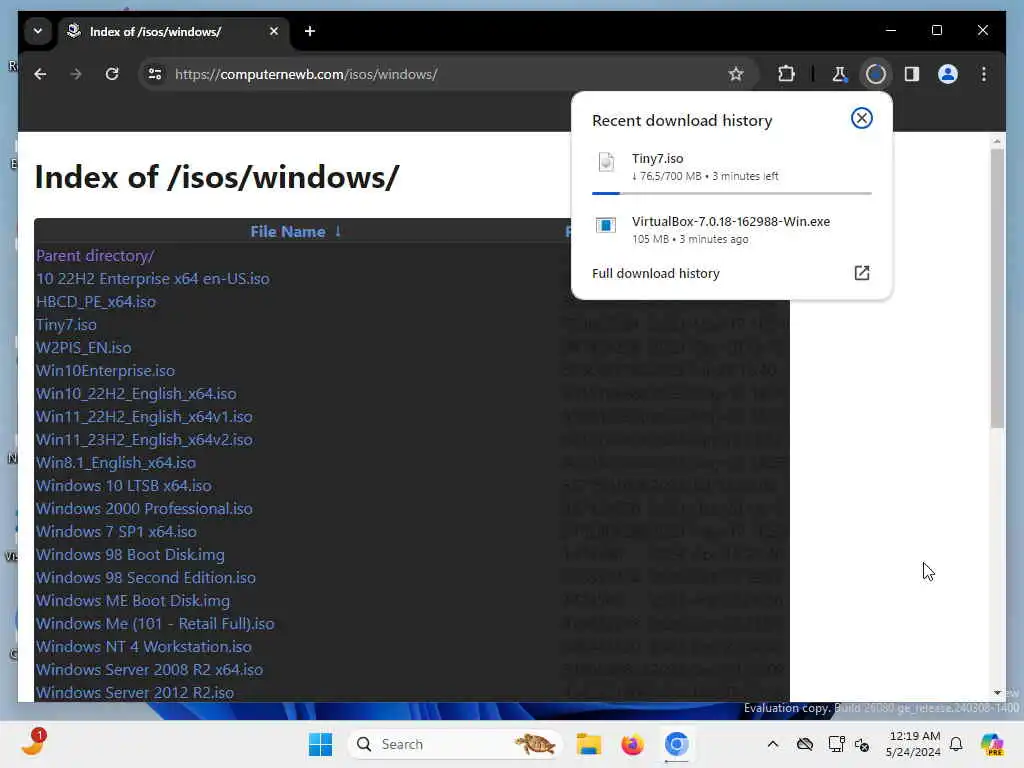Screen dimensions: 1024x768
Task: Click Windows 98 Boot Disk.img link
Action: (130, 555)
